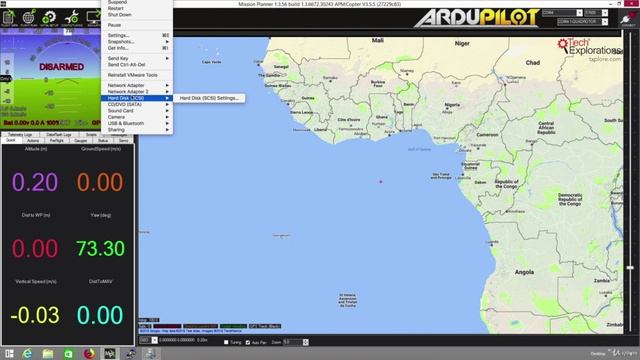Image resolution: width=640 pixels, height=360 pixels.
Task: Switch to the Servo tab
Action: 124,140
